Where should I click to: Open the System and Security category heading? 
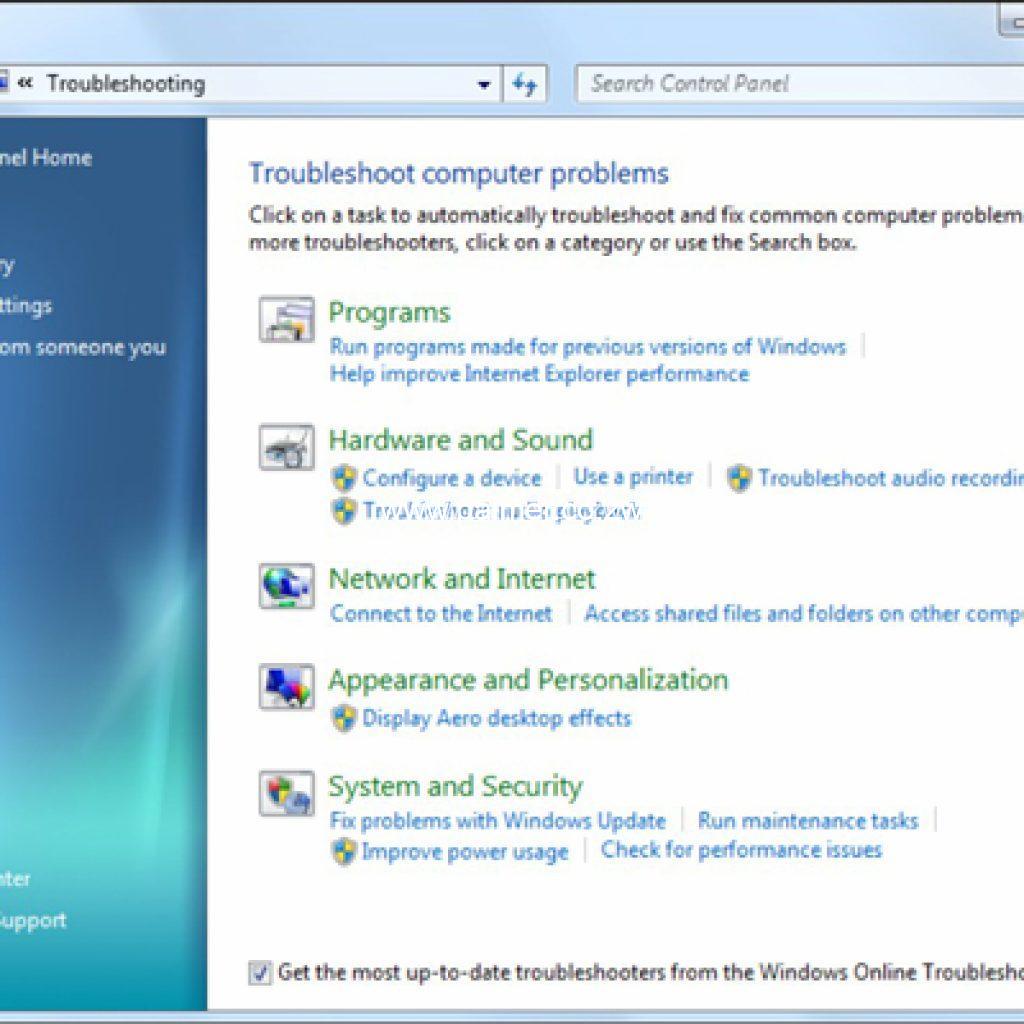click(x=455, y=786)
